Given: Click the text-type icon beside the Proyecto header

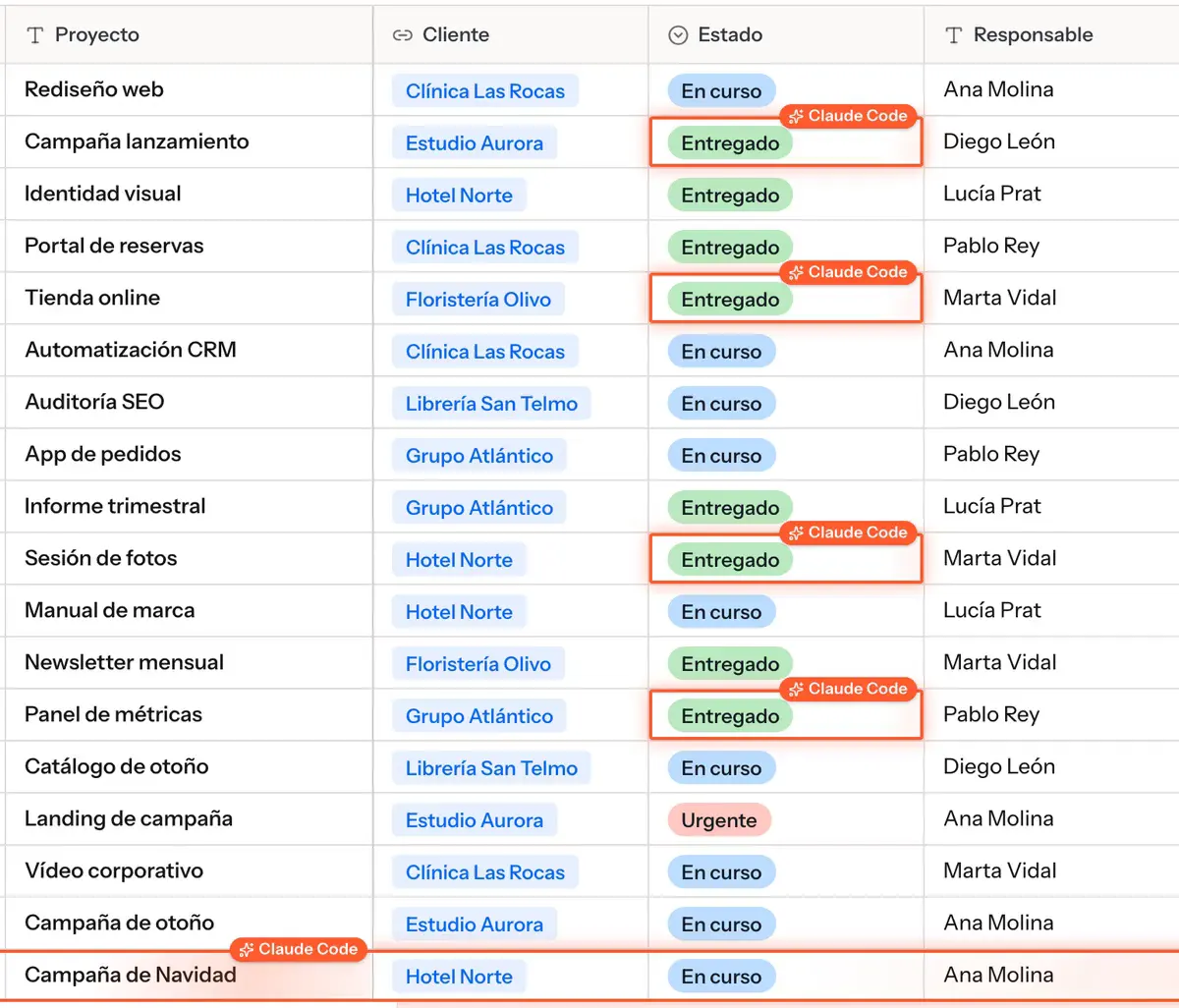Looking at the screenshot, I should coord(35,35).
